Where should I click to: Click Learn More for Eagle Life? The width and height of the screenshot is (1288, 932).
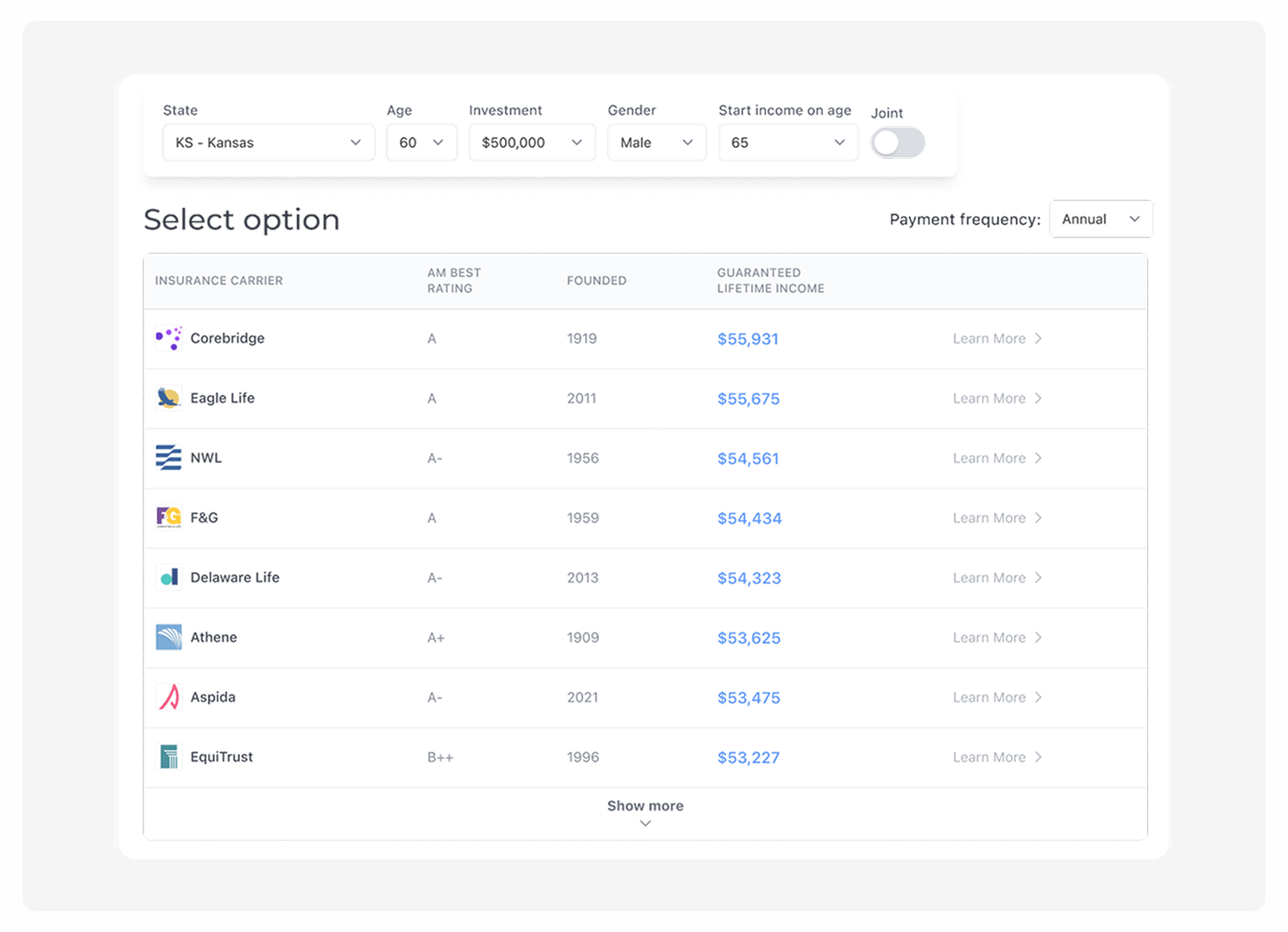coord(997,398)
